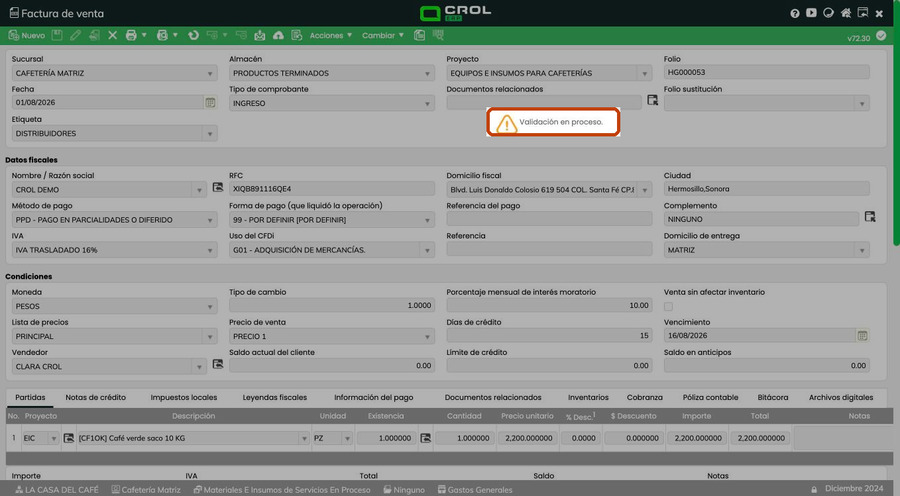Expand the Forma de pago dropdown
The width and height of the screenshot is (900, 496).
coord(427,220)
